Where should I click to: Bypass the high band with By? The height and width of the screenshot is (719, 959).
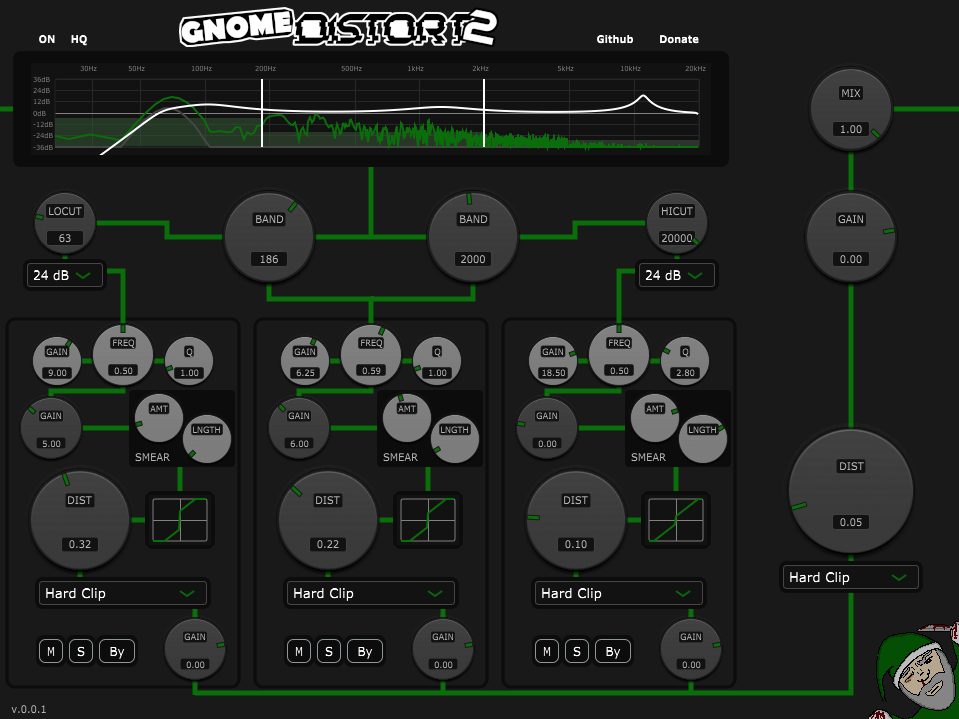coord(613,651)
